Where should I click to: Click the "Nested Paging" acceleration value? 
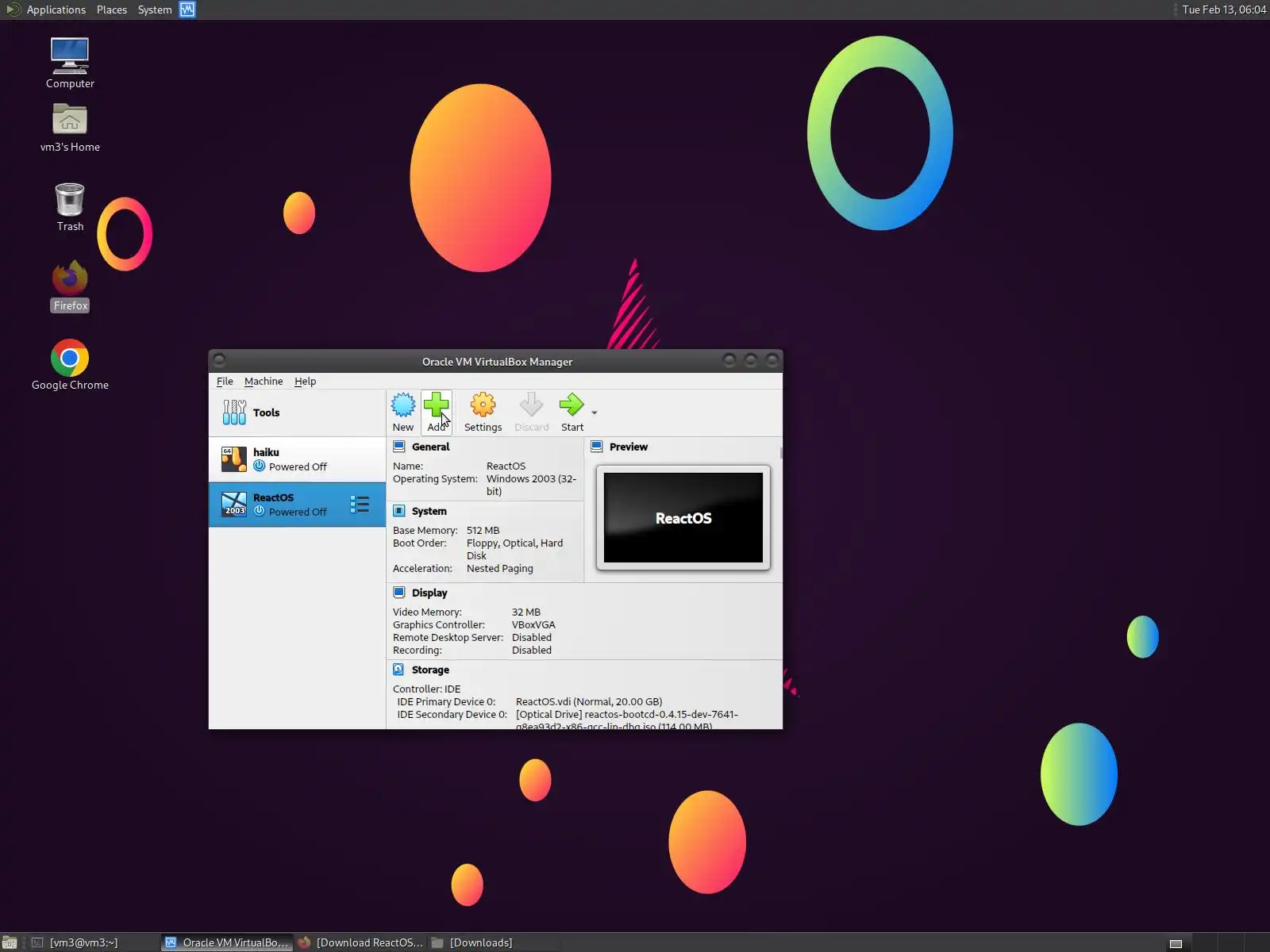pyautogui.click(x=500, y=569)
